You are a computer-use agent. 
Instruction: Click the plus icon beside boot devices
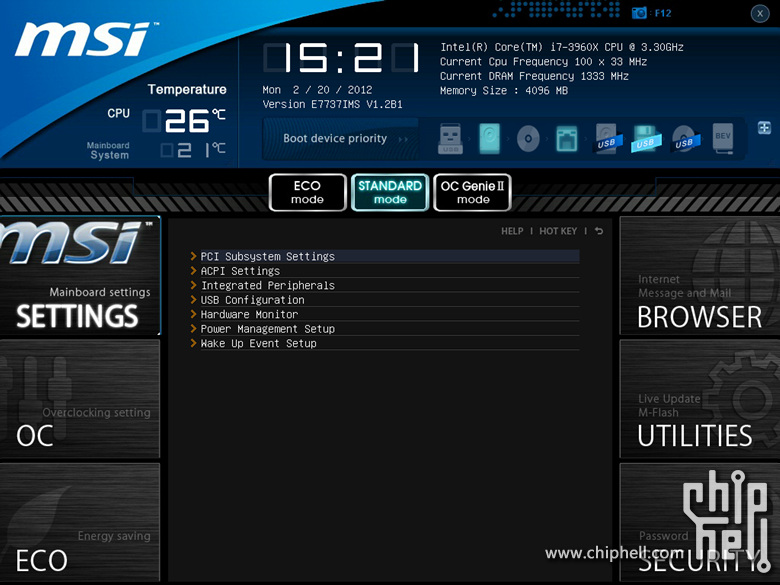point(765,128)
